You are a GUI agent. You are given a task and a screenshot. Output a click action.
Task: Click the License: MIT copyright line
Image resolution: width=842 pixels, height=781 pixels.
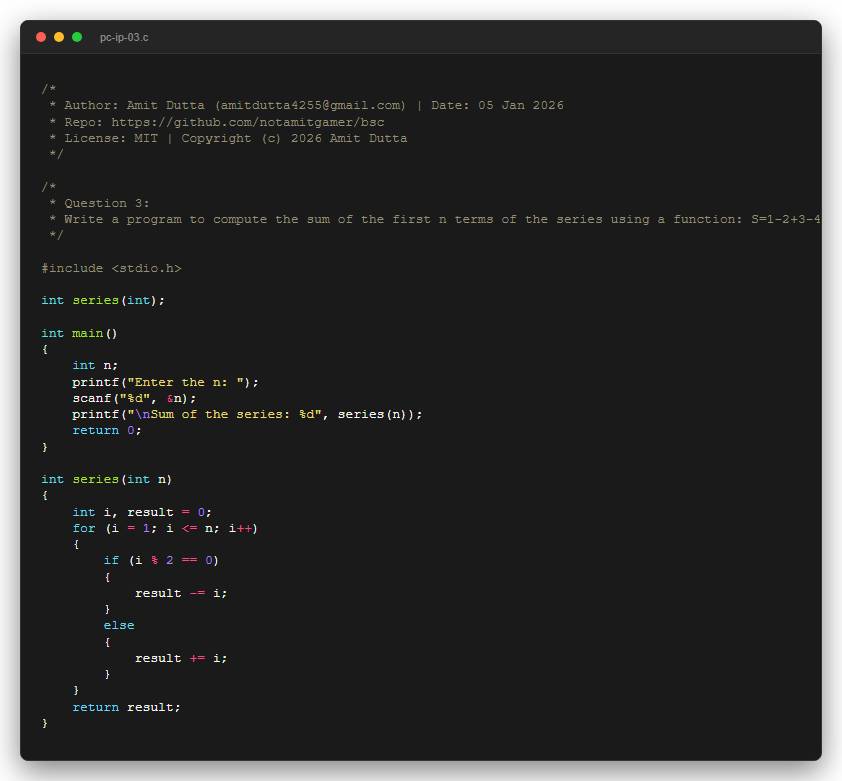pos(228,138)
